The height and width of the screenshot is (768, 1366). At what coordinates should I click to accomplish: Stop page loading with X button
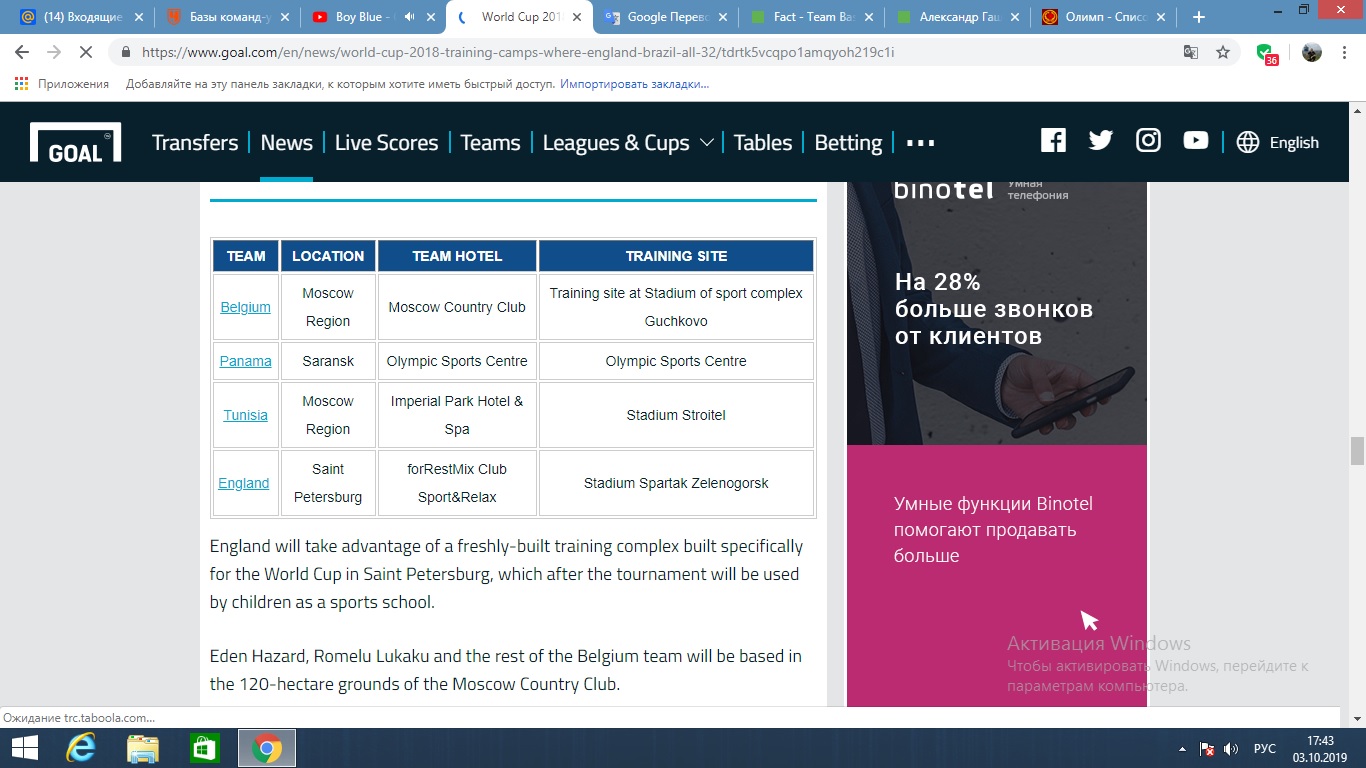tap(86, 52)
